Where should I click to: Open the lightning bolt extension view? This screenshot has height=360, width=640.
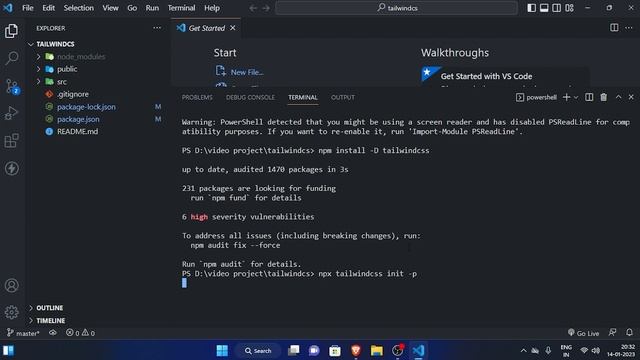pos(11,168)
